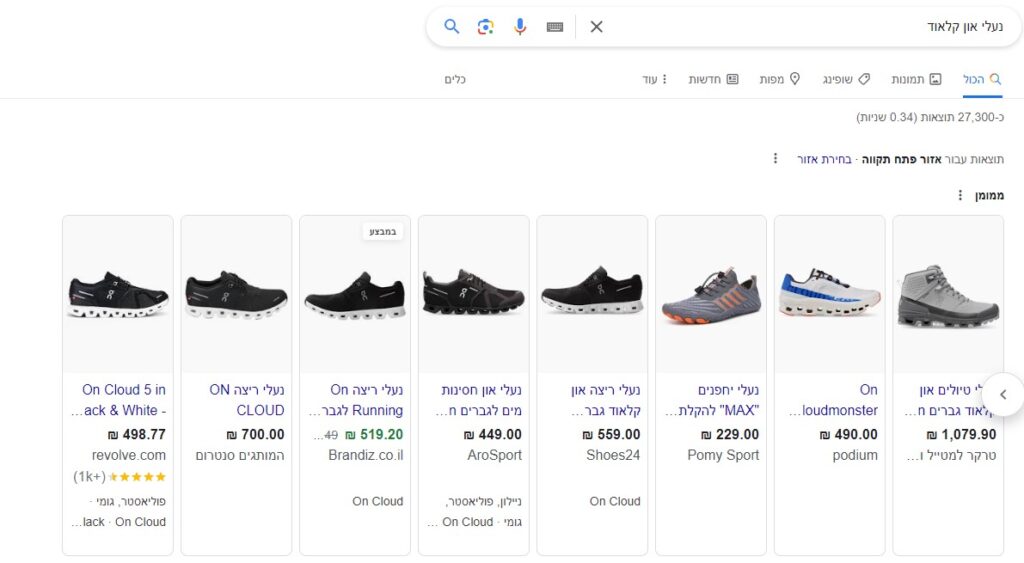Click the במבצע sale badge
The image size is (1024, 563).
(x=383, y=231)
